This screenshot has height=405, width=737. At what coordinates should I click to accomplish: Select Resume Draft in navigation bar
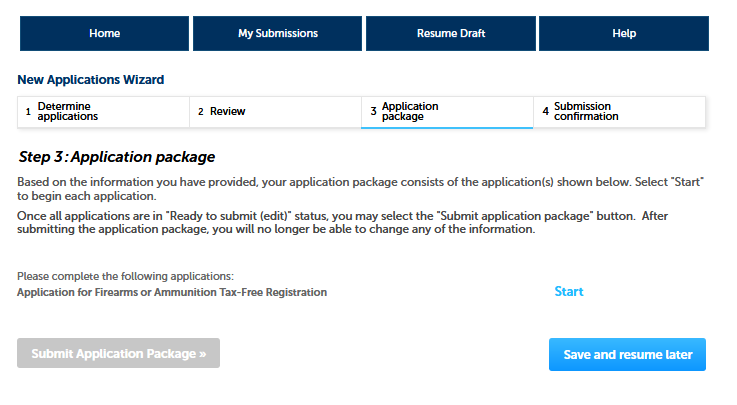pyautogui.click(x=450, y=33)
